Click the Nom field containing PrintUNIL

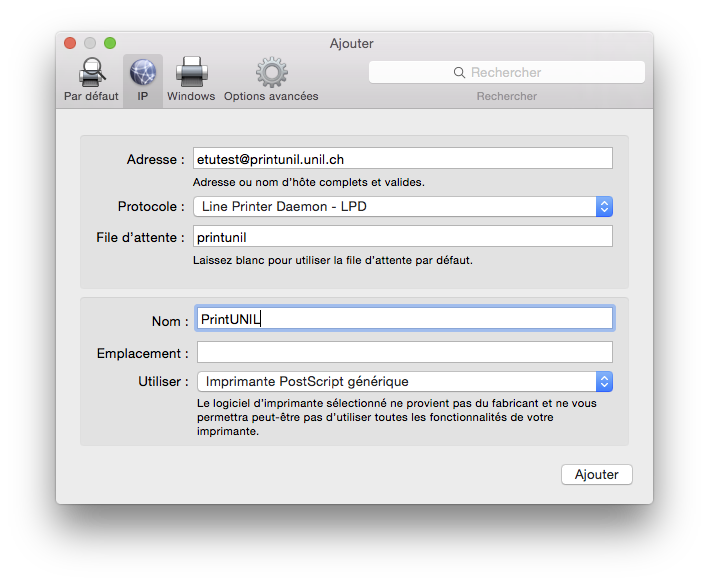point(404,318)
